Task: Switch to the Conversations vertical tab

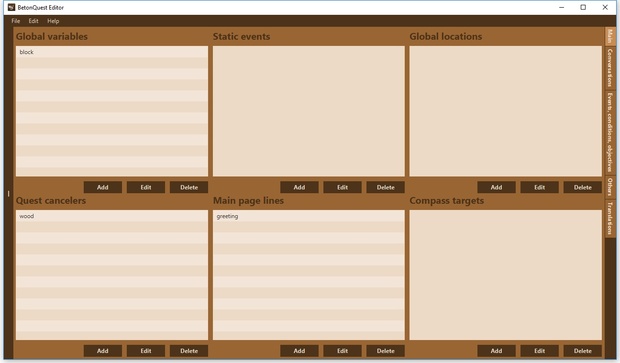Action: [x=610, y=68]
